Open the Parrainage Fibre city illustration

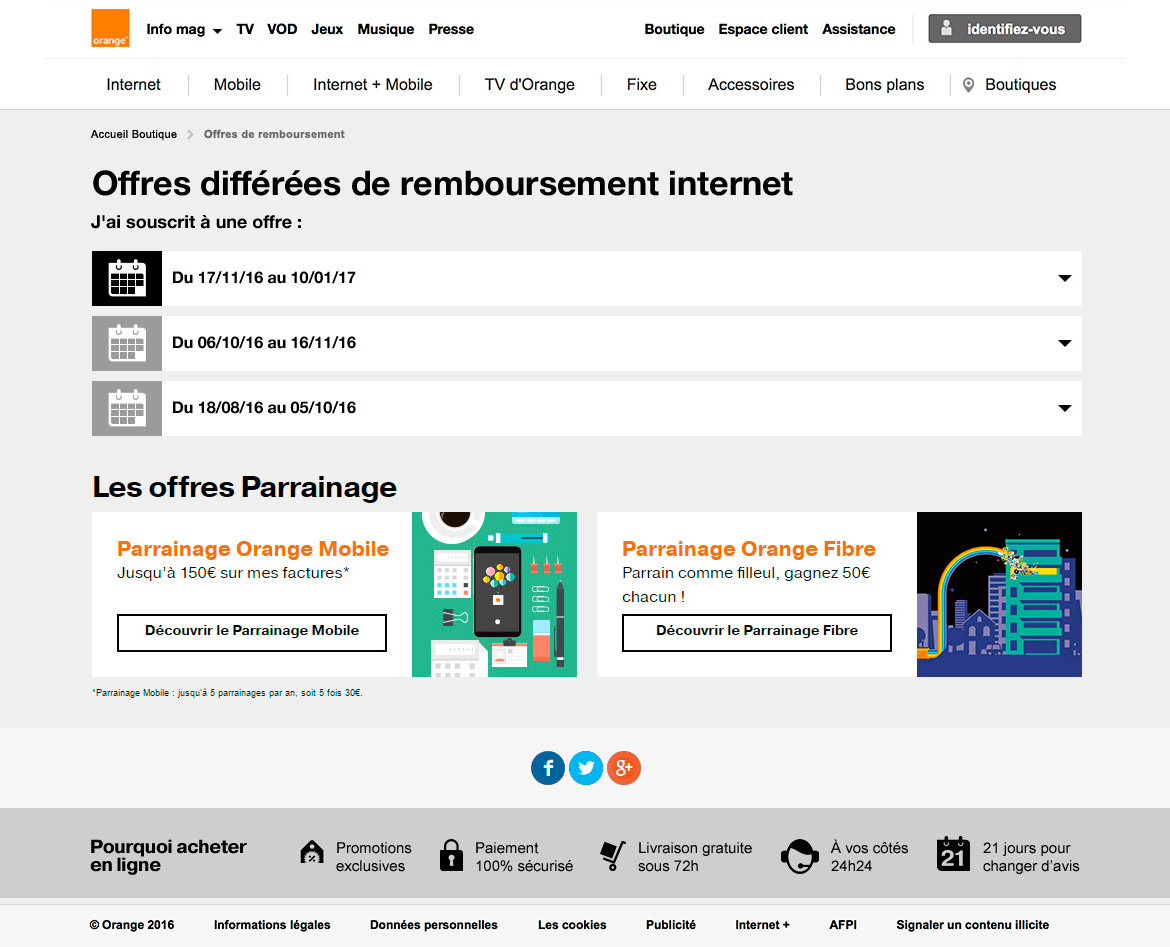[x=999, y=595]
